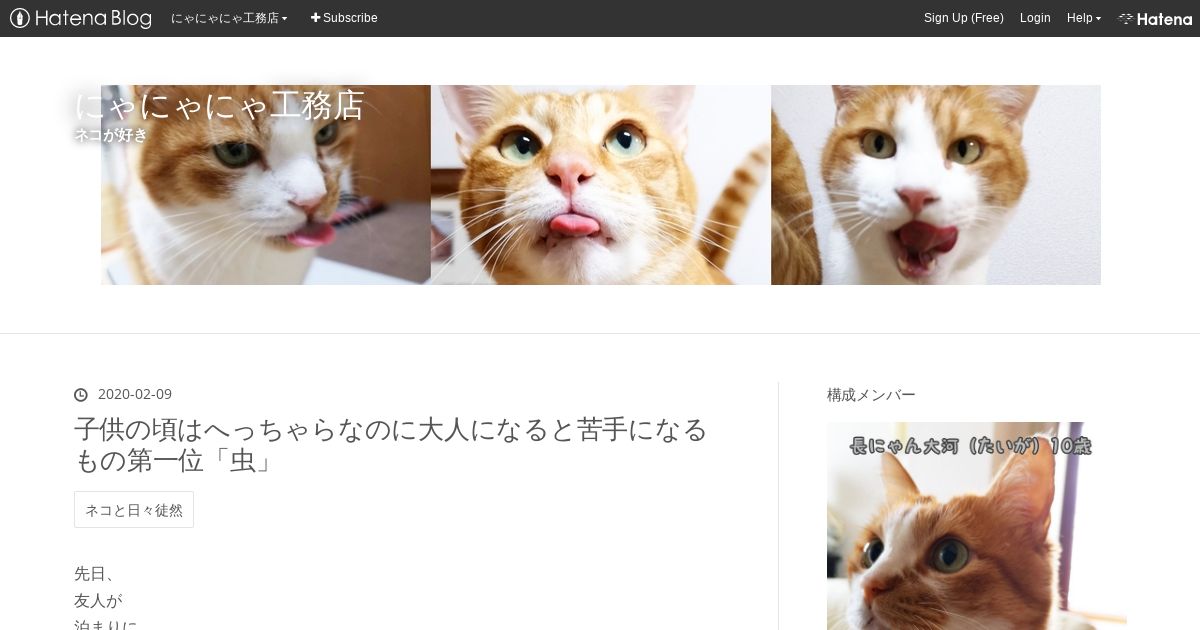The height and width of the screenshot is (630, 1200).
Task: Click the clock icon beside the date
Action: (81, 395)
